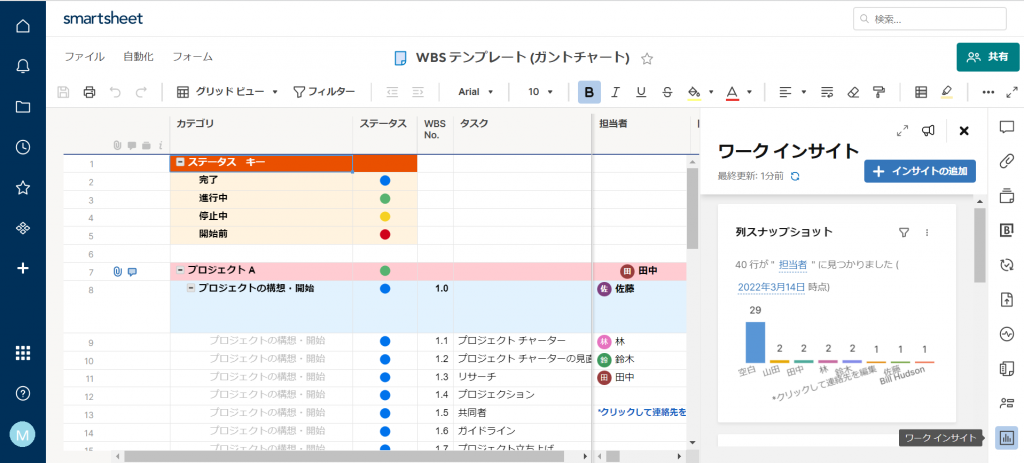Screen dimensions: 1024x463
Task: Open the more options ellipsis in toolbar
Action: (x=988, y=92)
